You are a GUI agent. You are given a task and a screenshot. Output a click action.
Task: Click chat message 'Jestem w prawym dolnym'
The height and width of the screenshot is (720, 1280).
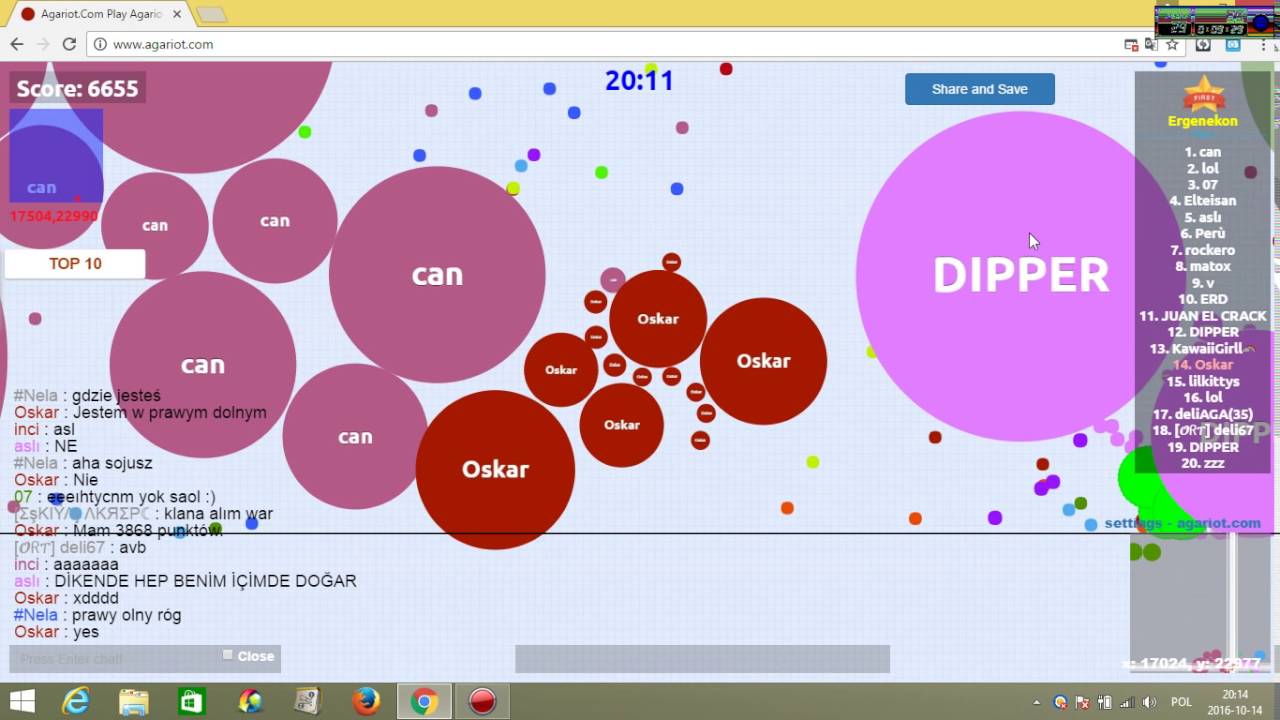[169, 413]
